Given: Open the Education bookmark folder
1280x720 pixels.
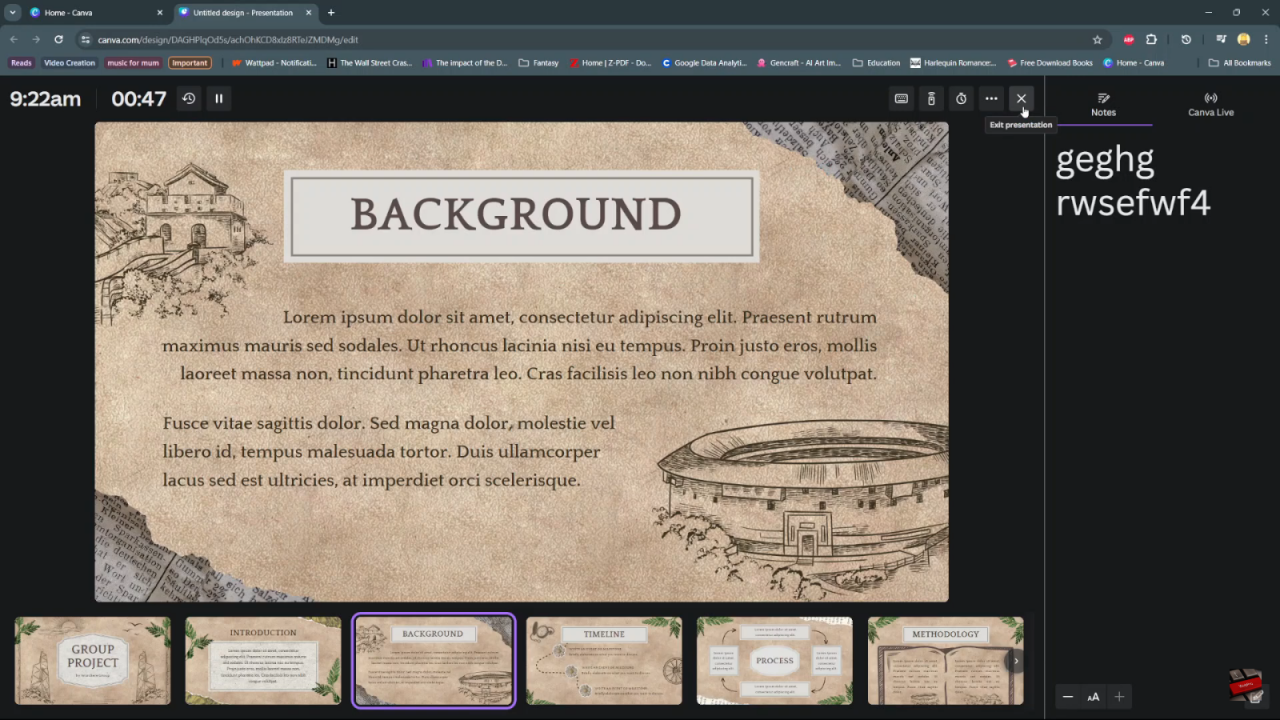Looking at the screenshot, I should (876, 62).
